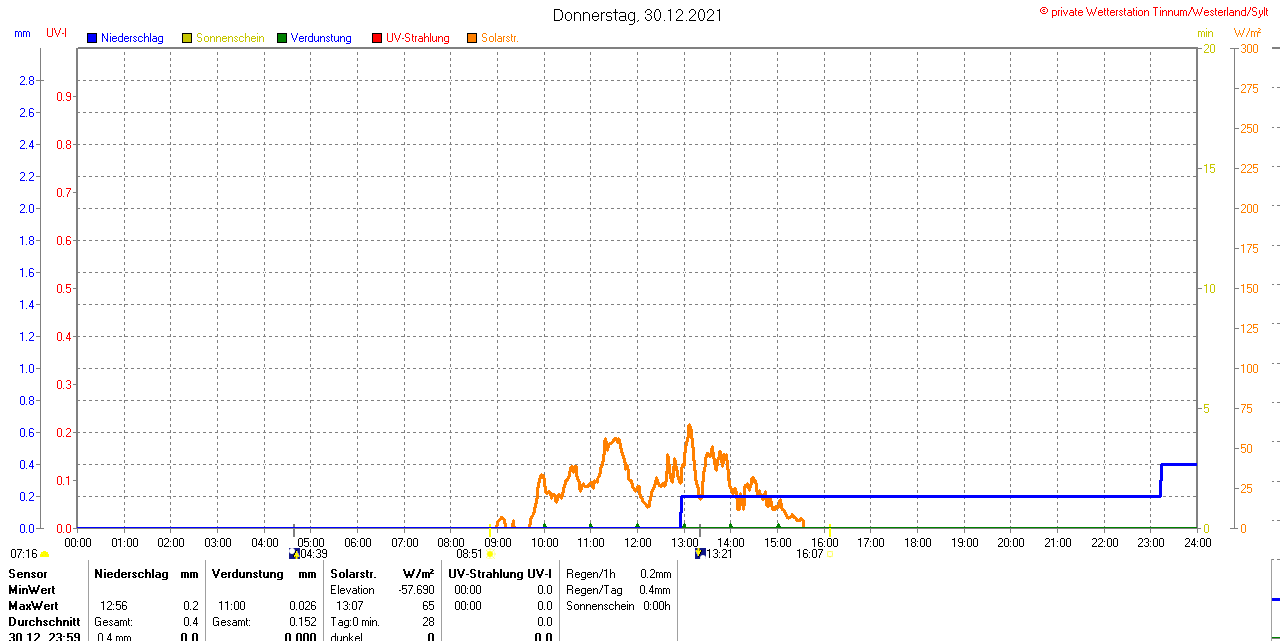Select the UV-Strahlung legend label

pos(417,38)
